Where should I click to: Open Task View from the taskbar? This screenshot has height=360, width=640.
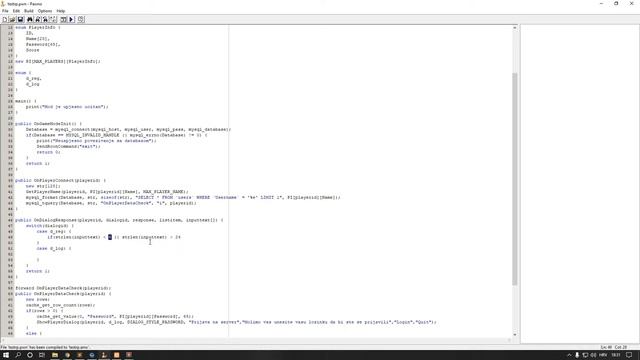point(42,355)
